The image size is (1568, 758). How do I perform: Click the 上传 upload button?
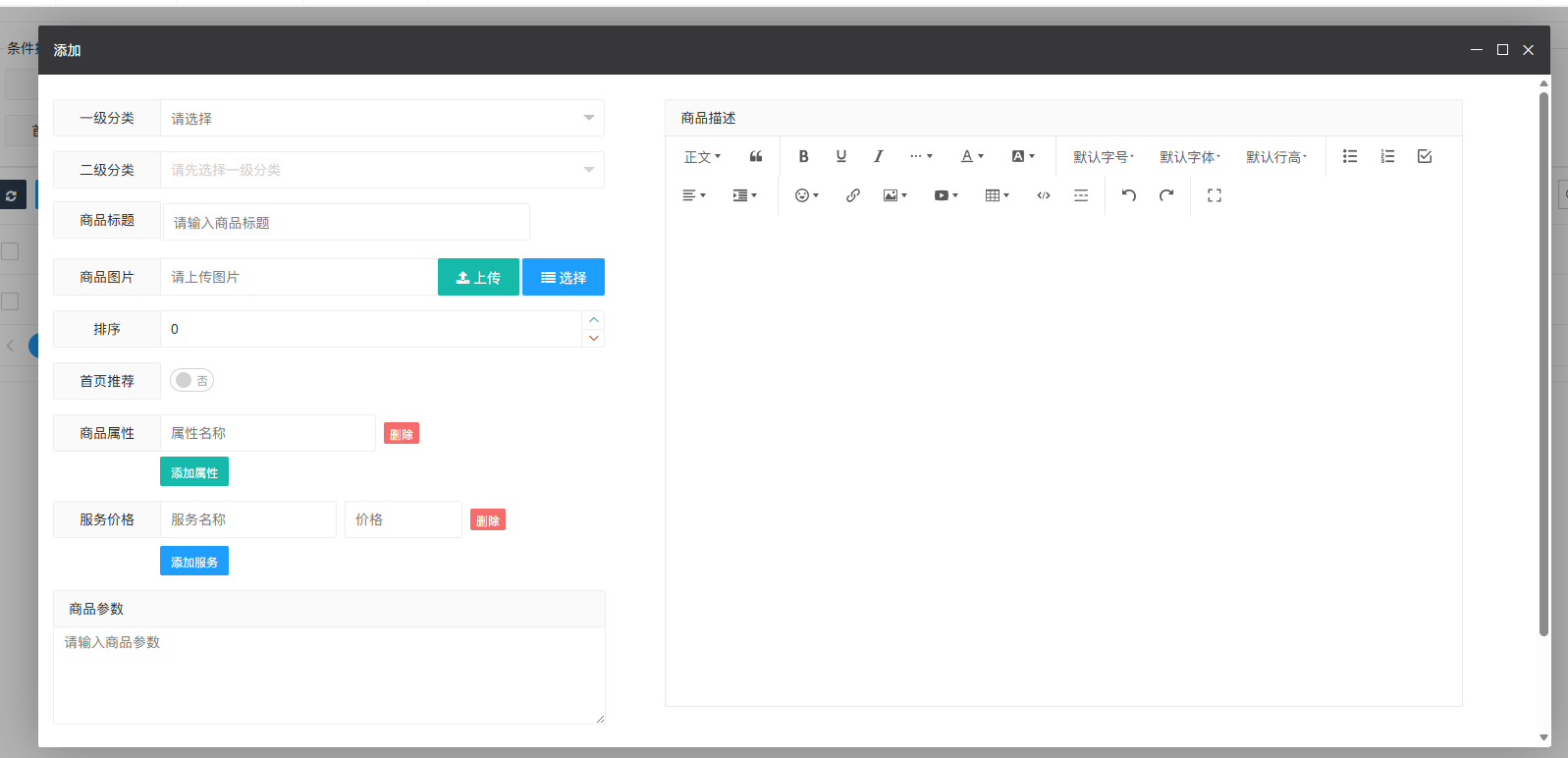tap(478, 277)
